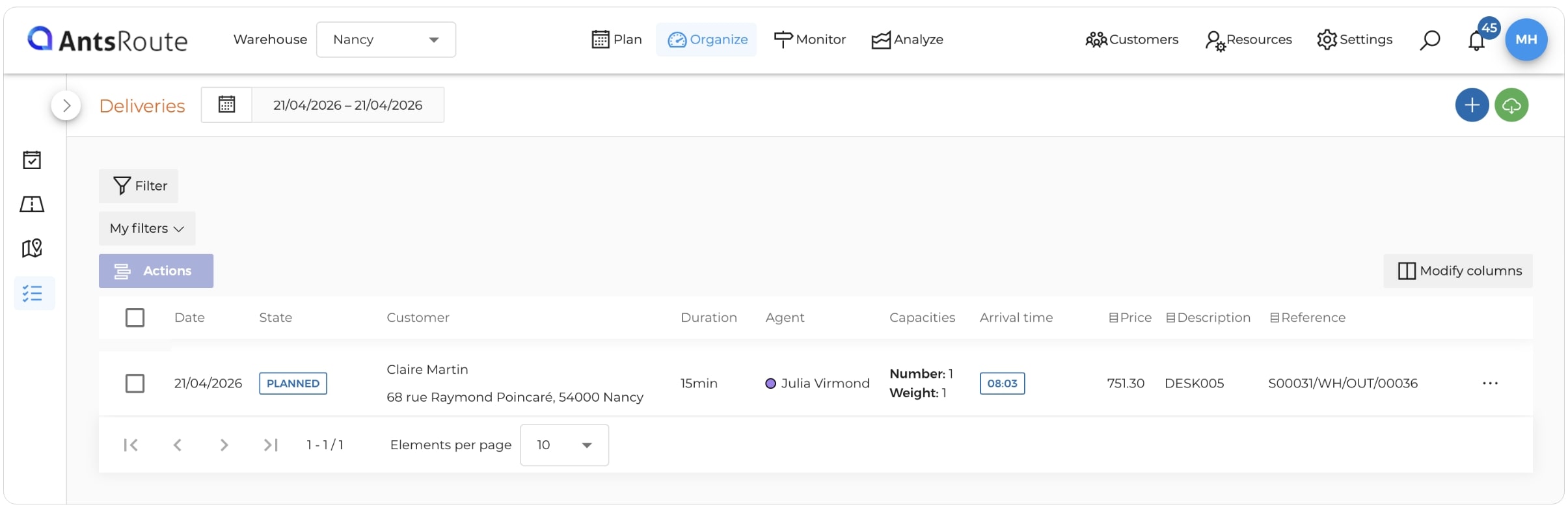Click the Capacities column header

point(922,317)
